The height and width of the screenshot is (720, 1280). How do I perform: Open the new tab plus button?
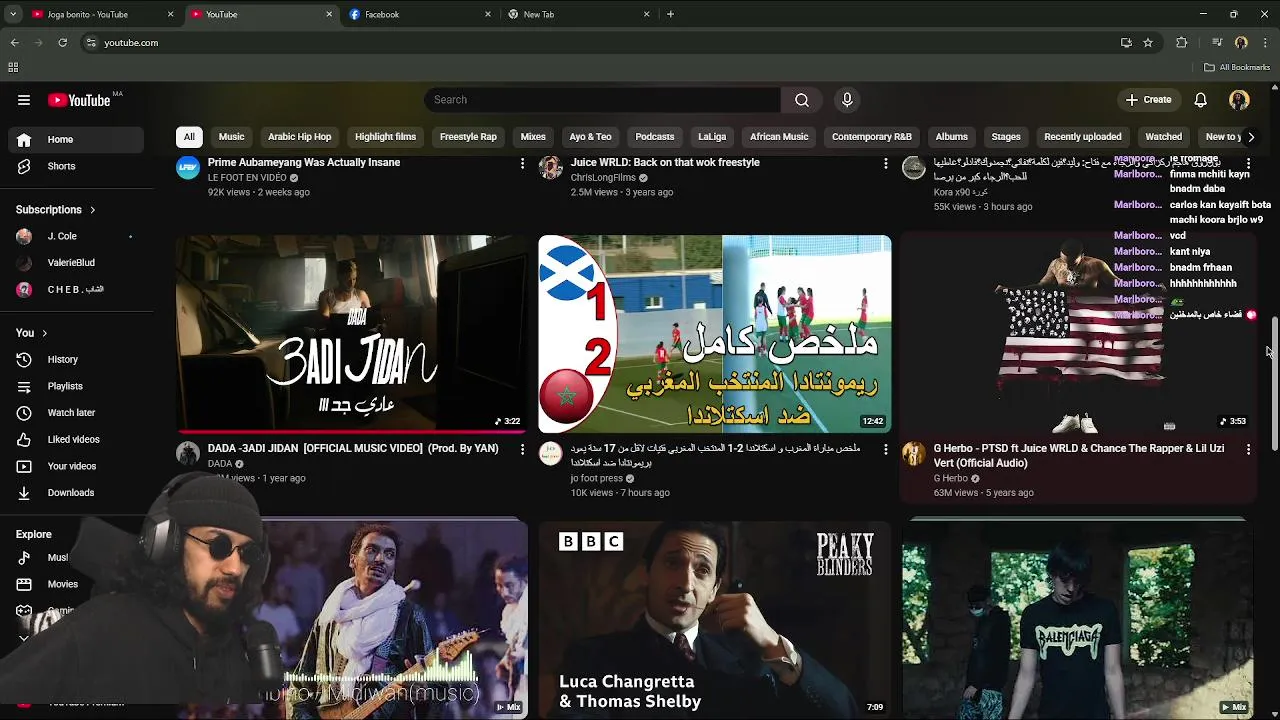670,14
